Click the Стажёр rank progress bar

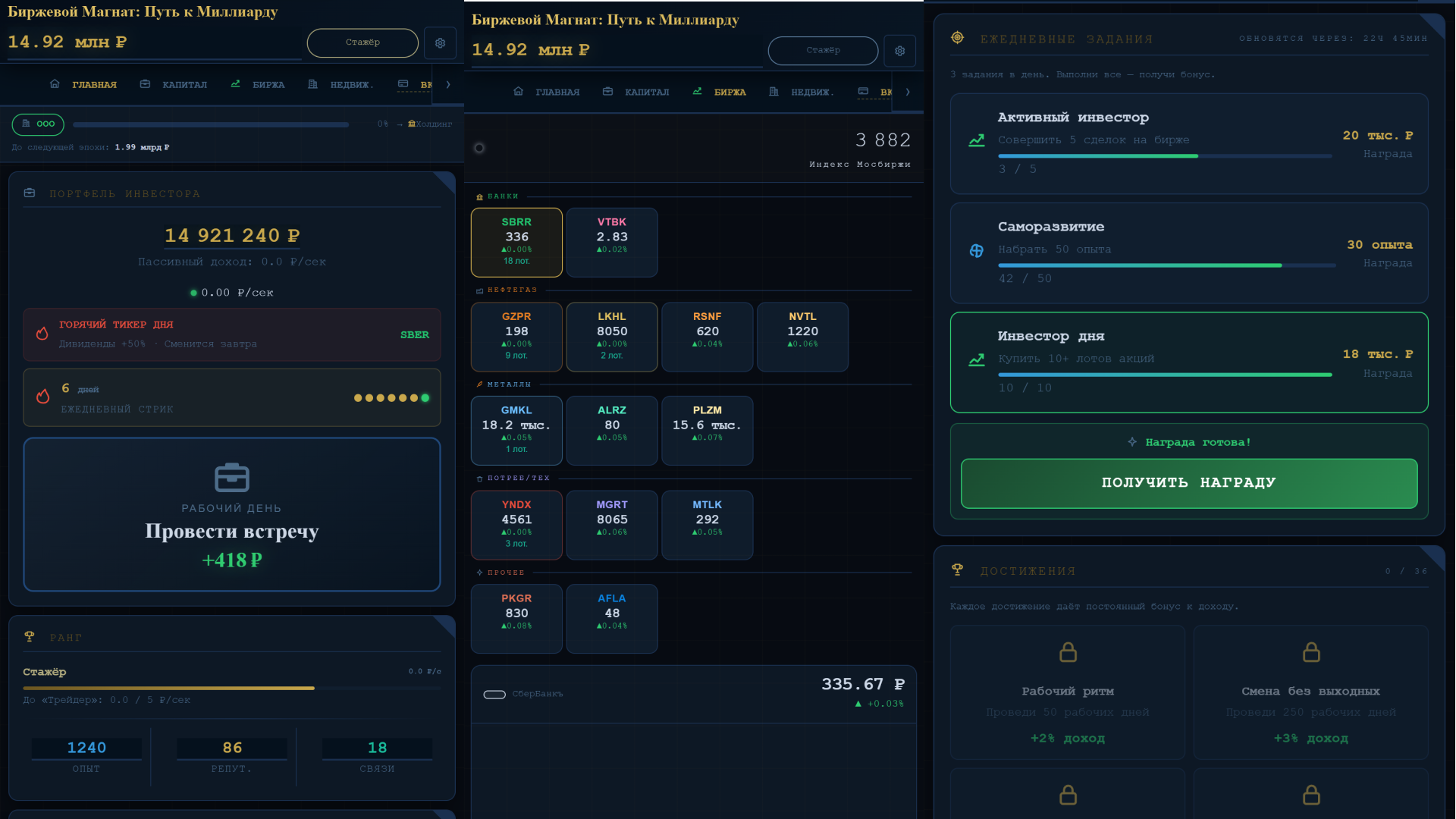[x=232, y=688]
